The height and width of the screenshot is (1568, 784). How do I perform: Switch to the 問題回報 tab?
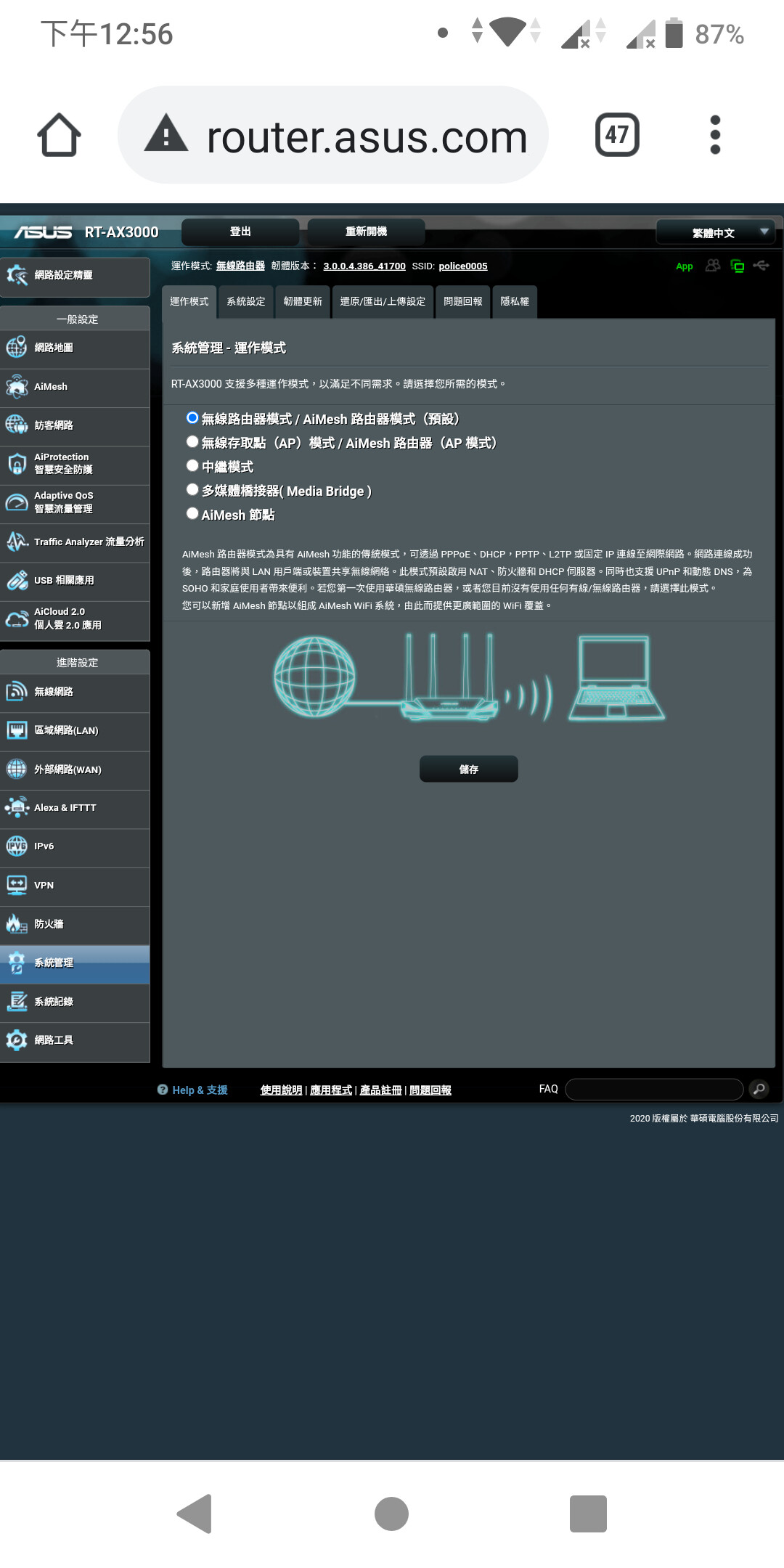point(462,301)
